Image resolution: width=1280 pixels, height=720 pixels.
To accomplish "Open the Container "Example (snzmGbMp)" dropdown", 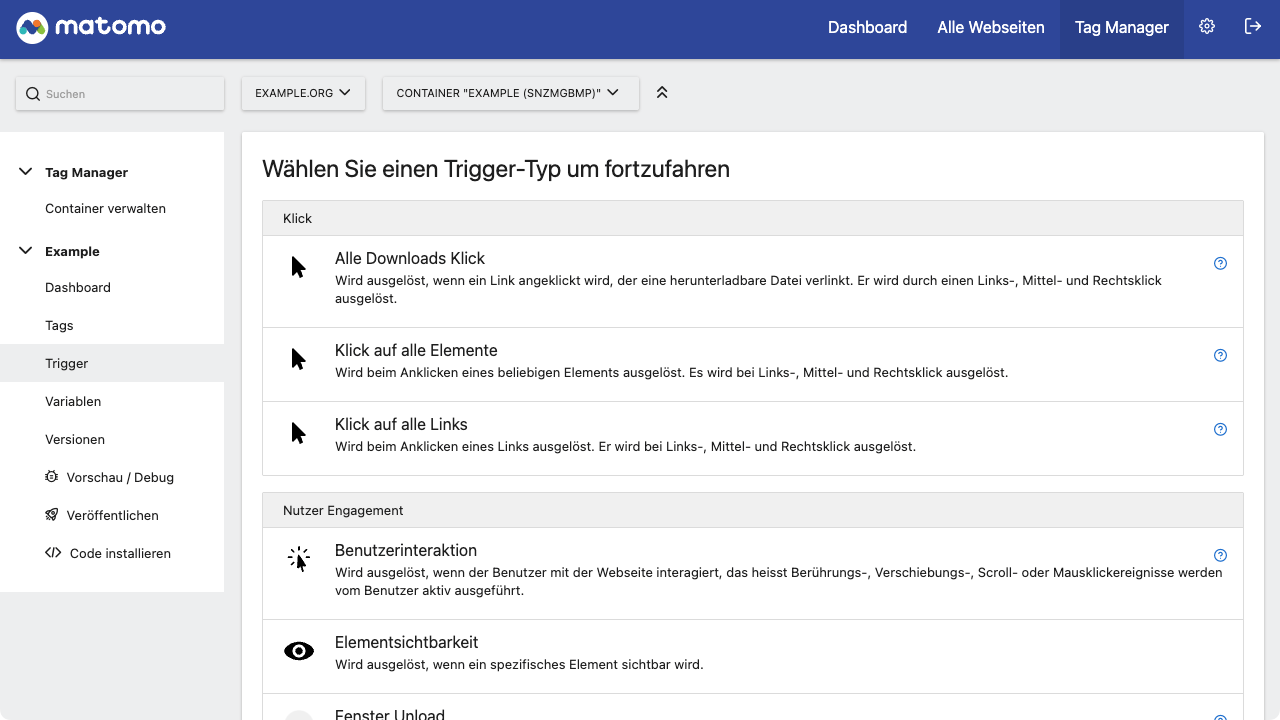I will point(511,93).
